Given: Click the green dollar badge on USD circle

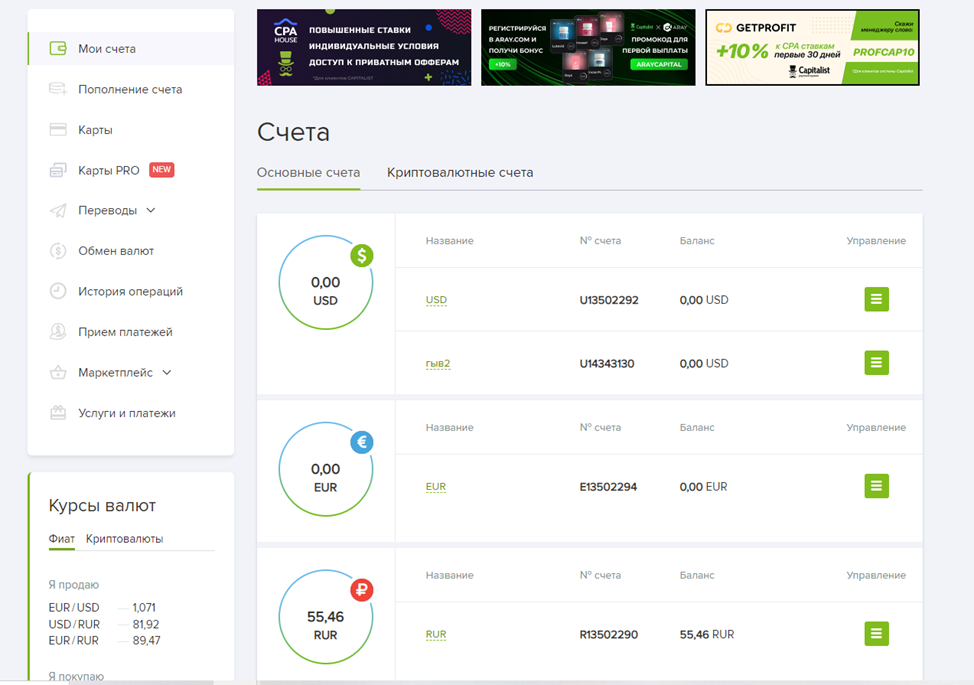Looking at the screenshot, I should pos(362,255).
